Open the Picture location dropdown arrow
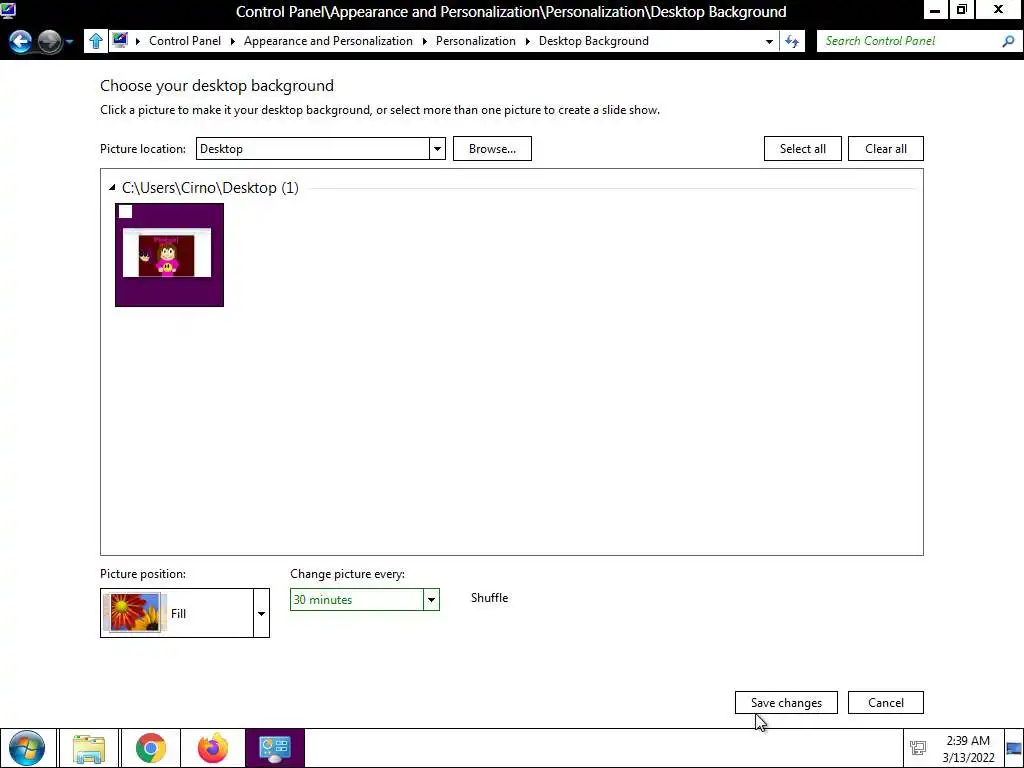1024x768 pixels. click(437, 149)
